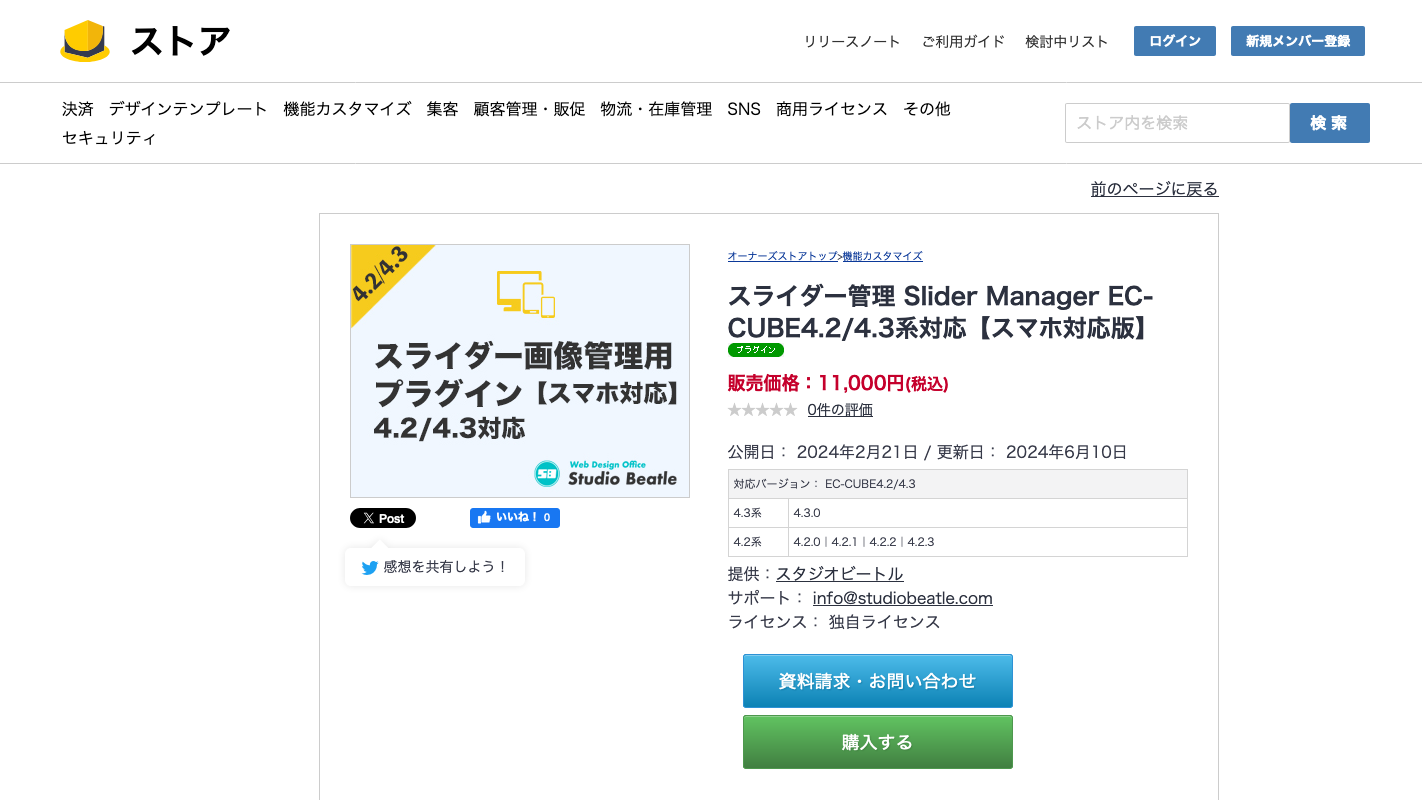
Task: Click the X Post share button
Action: (x=383, y=518)
